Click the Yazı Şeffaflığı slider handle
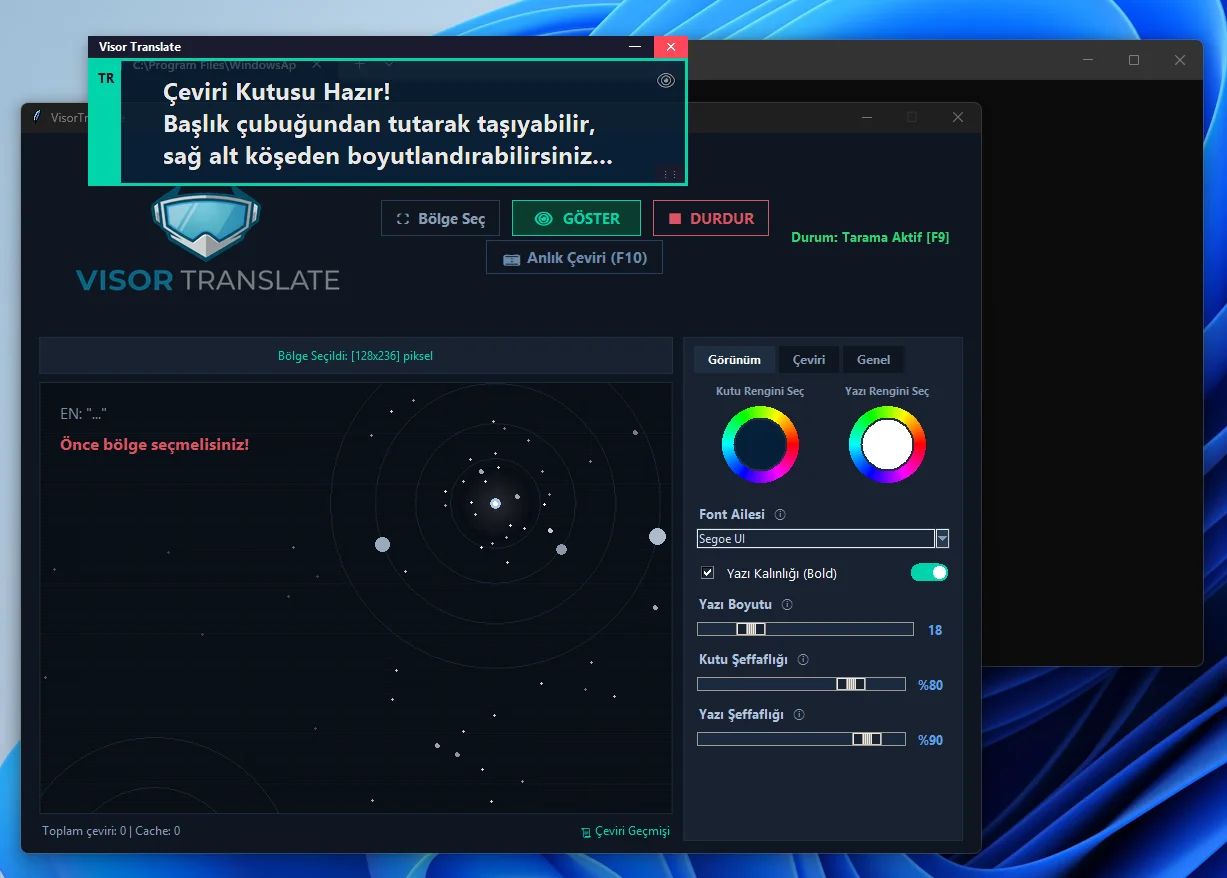 (867, 739)
